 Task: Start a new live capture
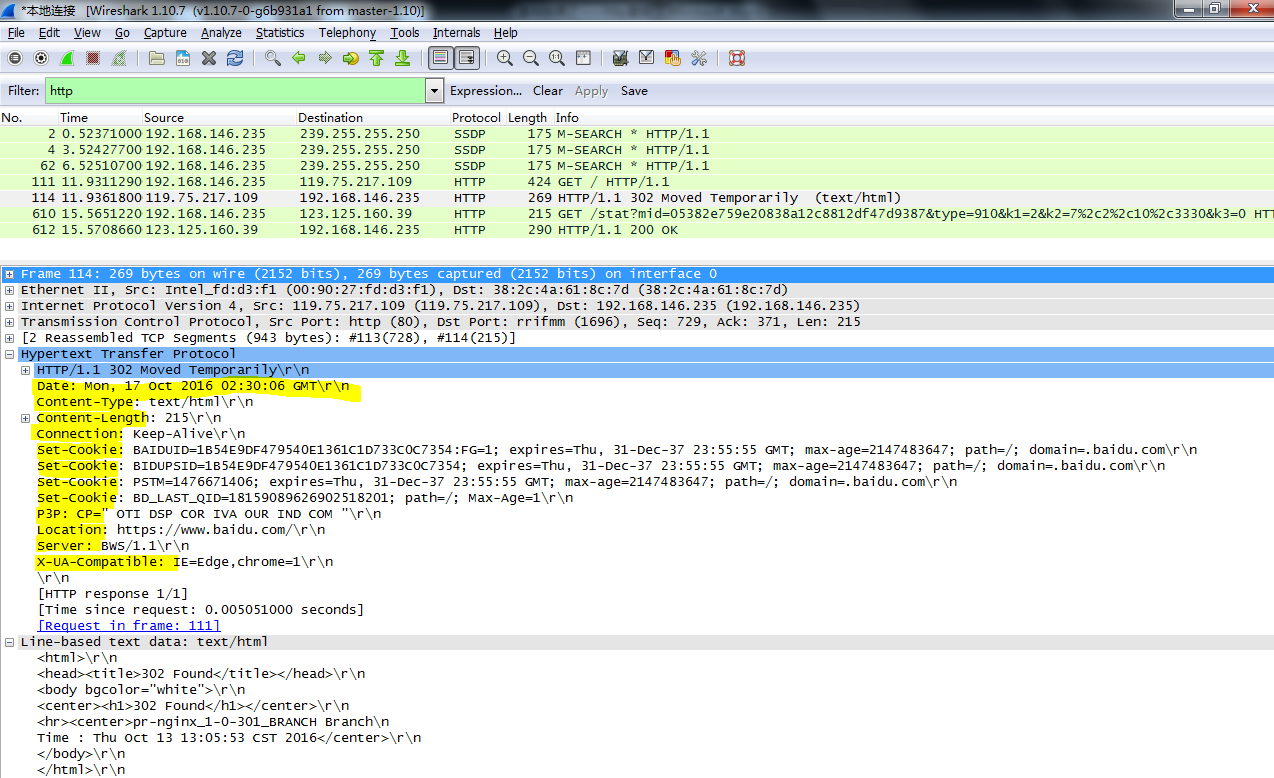coord(67,58)
